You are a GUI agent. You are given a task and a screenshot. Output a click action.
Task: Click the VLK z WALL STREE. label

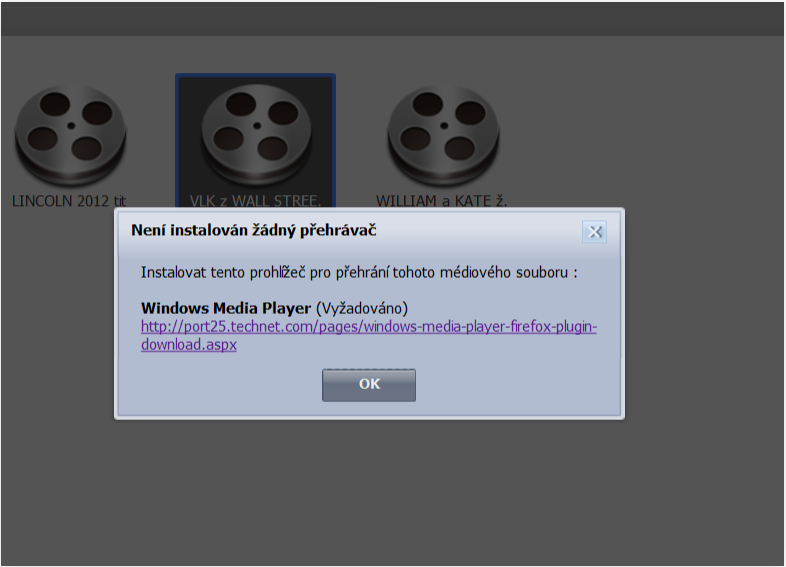click(x=255, y=201)
